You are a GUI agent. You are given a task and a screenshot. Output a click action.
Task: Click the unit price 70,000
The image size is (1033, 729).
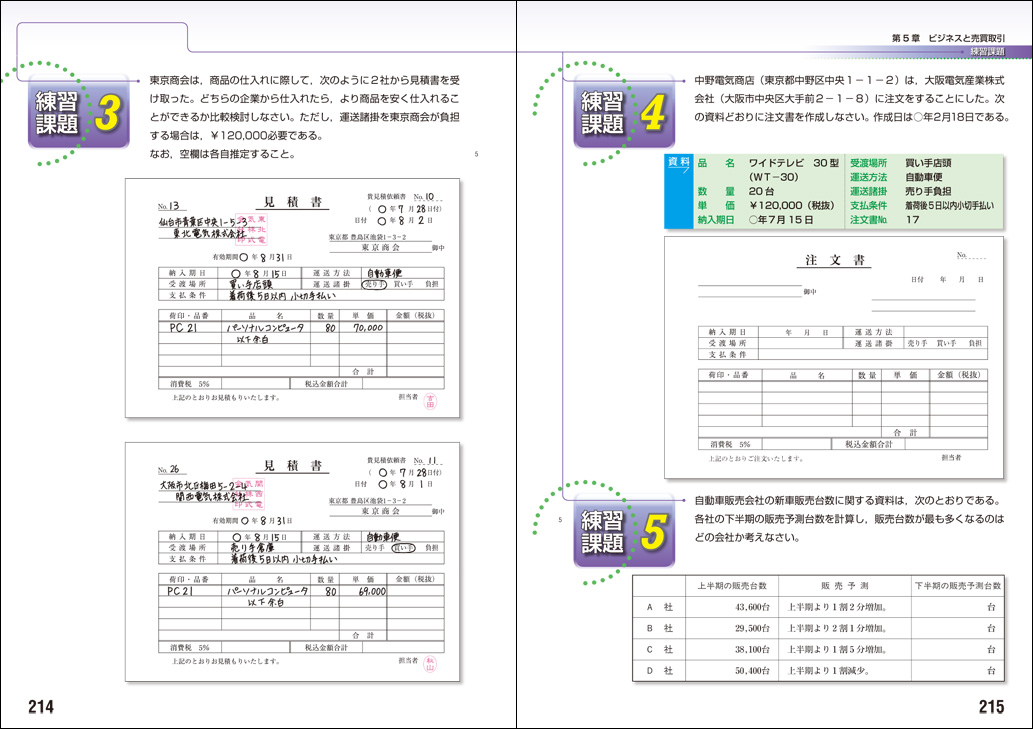tap(368, 327)
